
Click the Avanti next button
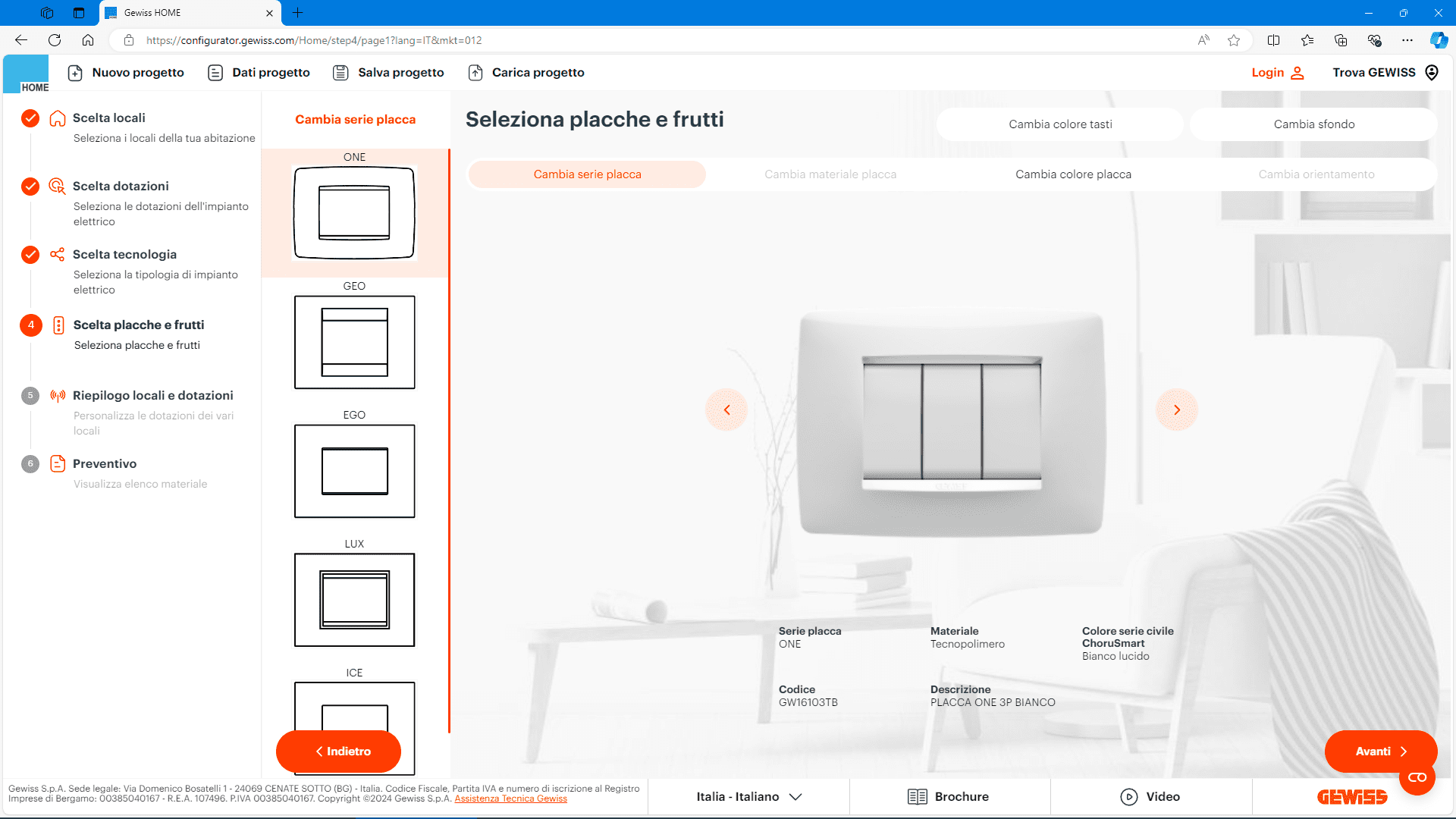pyautogui.click(x=1381, y=752)
